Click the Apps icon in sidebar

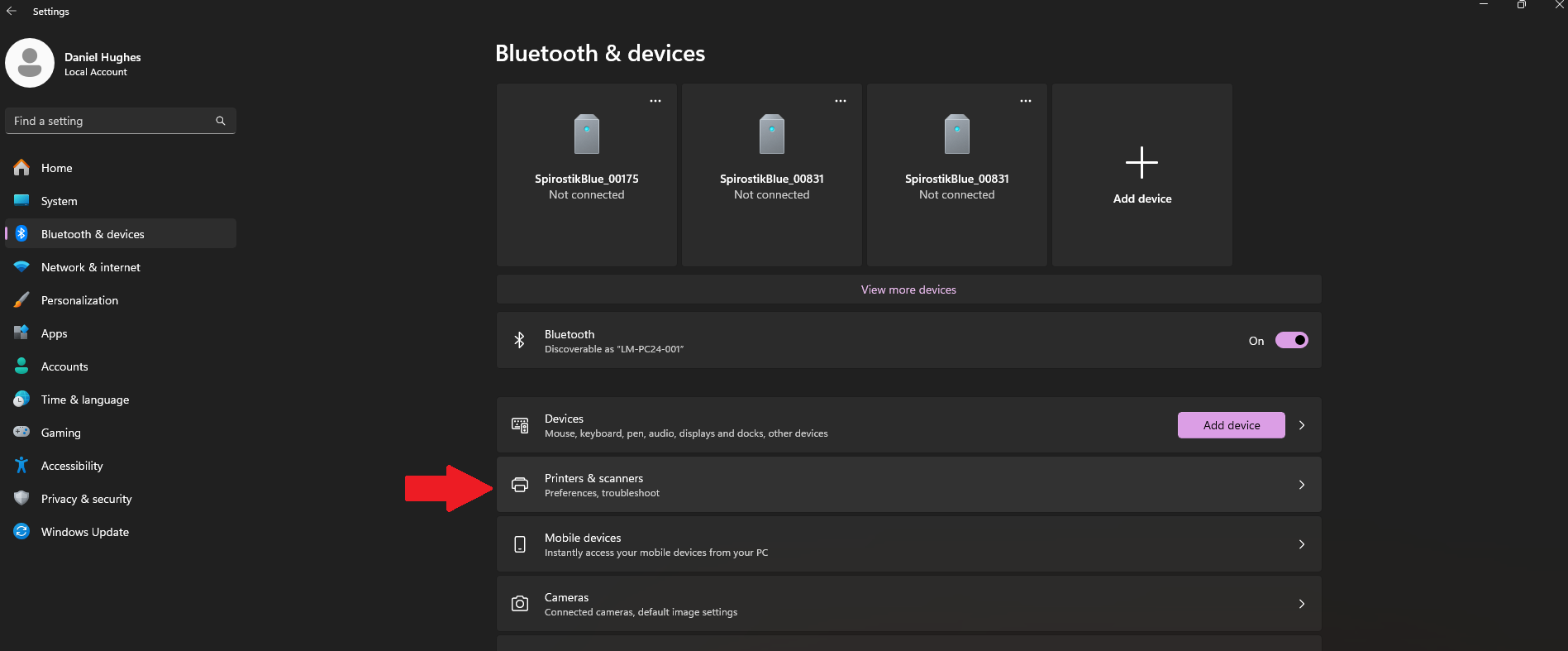tap(21, 333)
